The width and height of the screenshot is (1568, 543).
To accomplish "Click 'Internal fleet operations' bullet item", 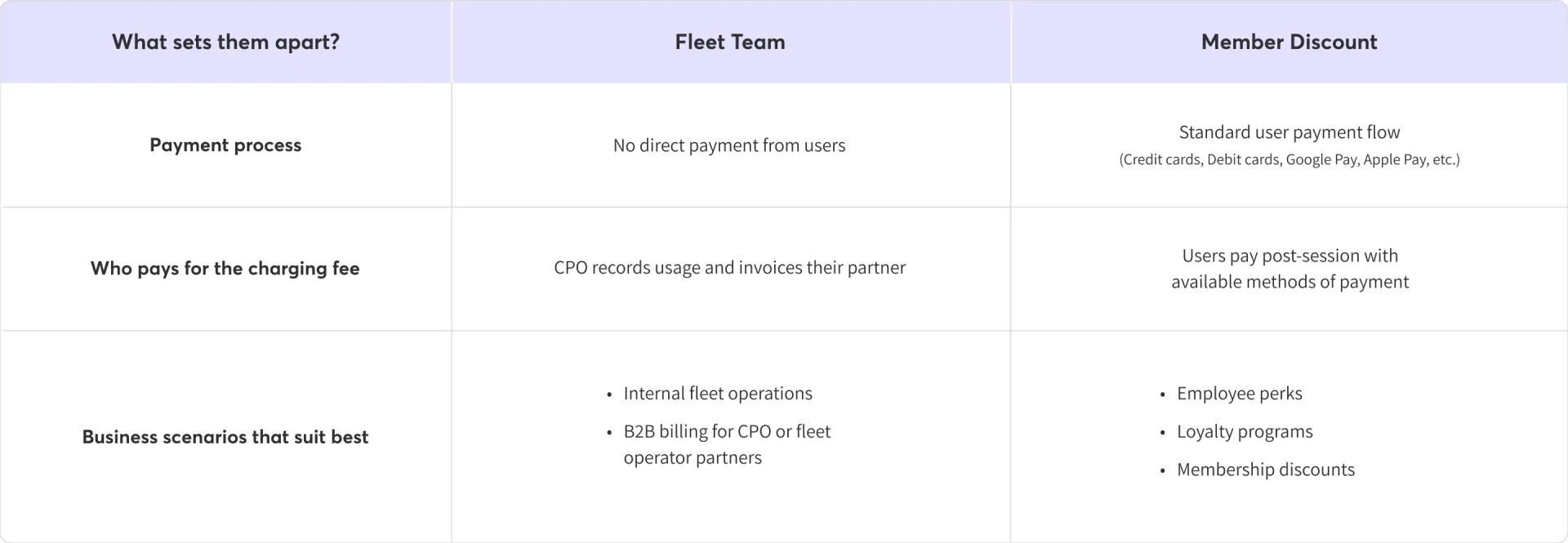I will 718,394.
